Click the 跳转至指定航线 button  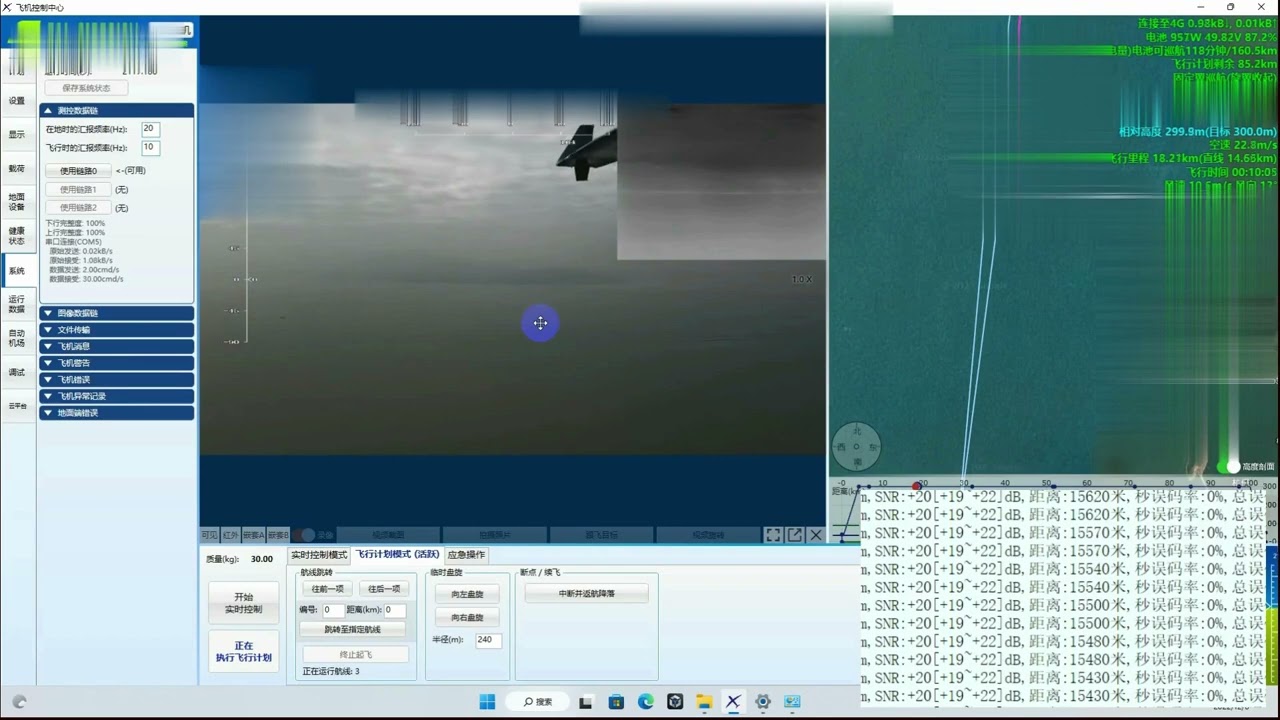(353, 630)
